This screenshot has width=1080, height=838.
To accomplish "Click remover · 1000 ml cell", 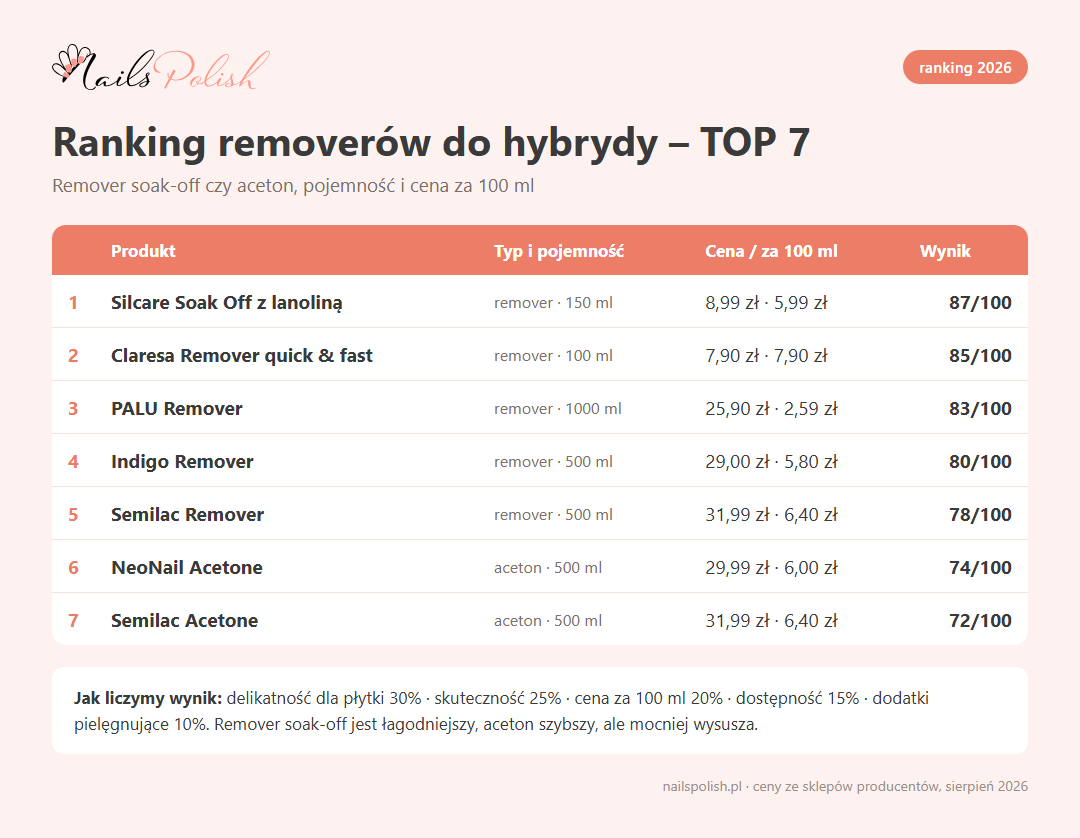I will 558,408.
